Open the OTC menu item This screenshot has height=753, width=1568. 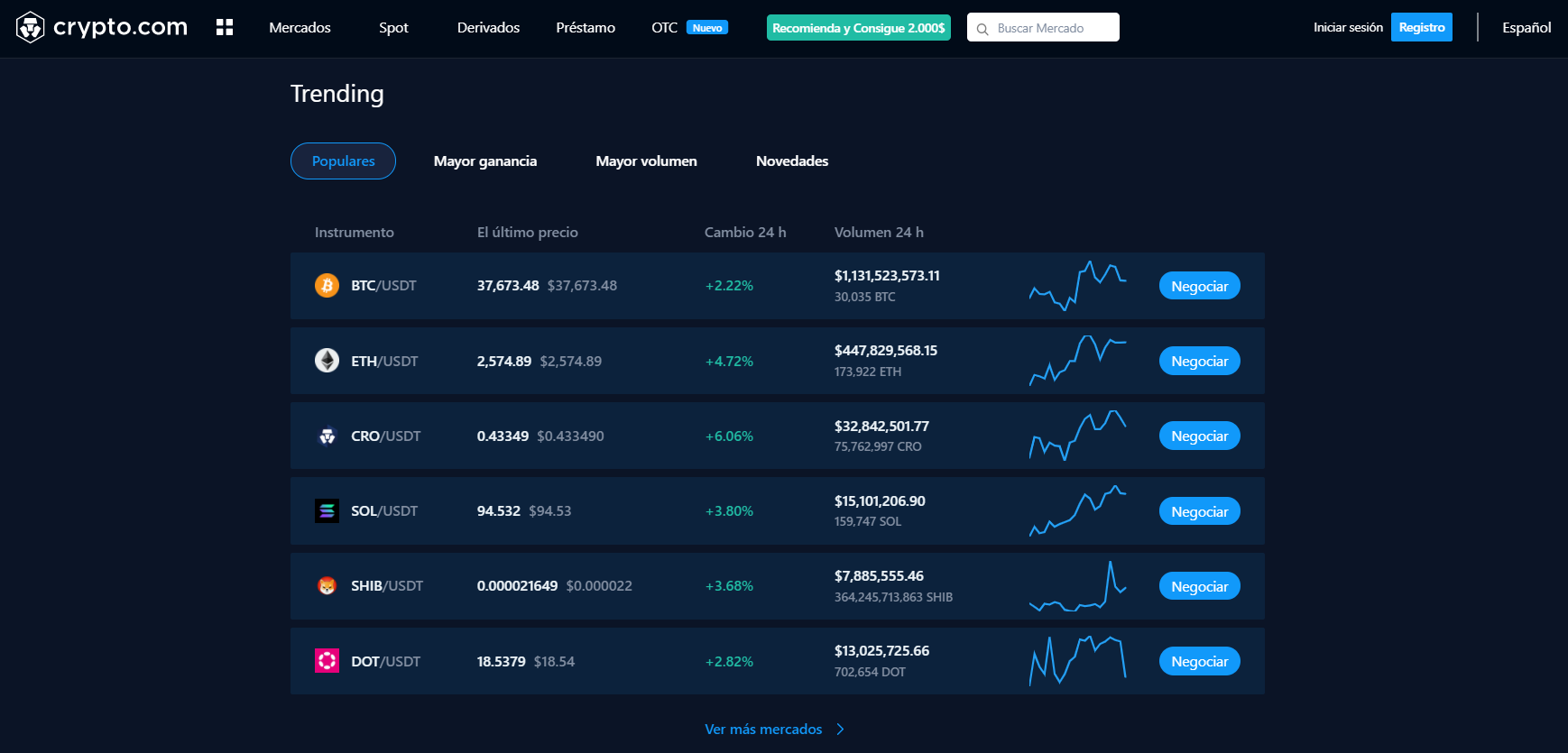pos(664,28)
